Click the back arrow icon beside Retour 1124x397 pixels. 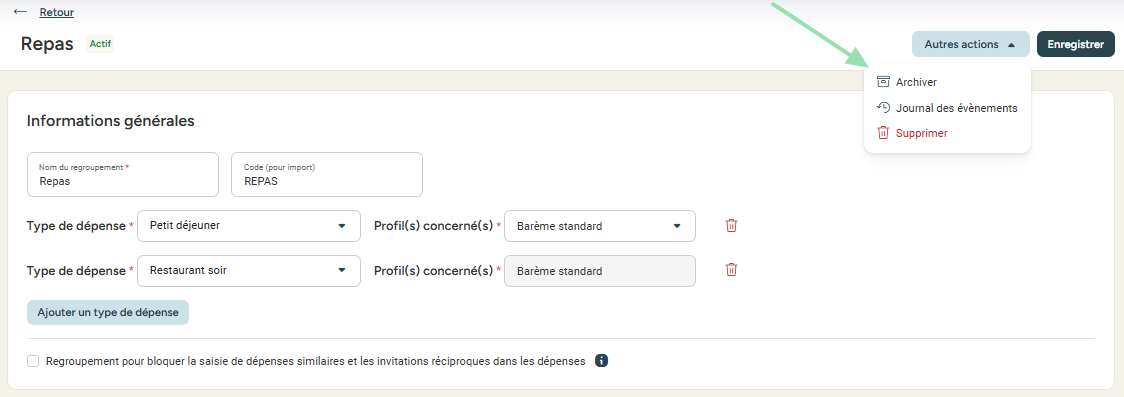coord(21,12)
